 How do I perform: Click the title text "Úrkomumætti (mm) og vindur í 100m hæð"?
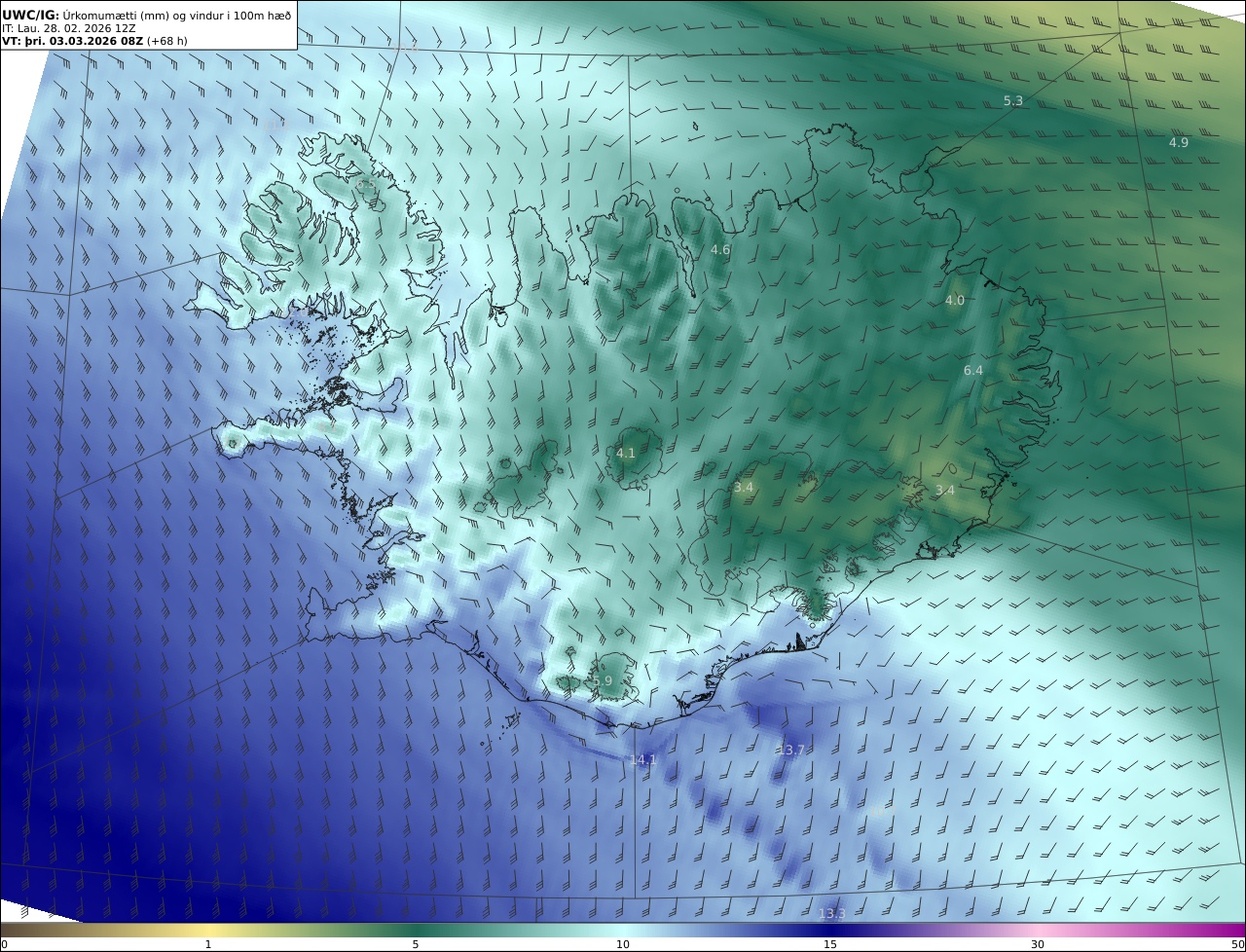tap(177, 15)
